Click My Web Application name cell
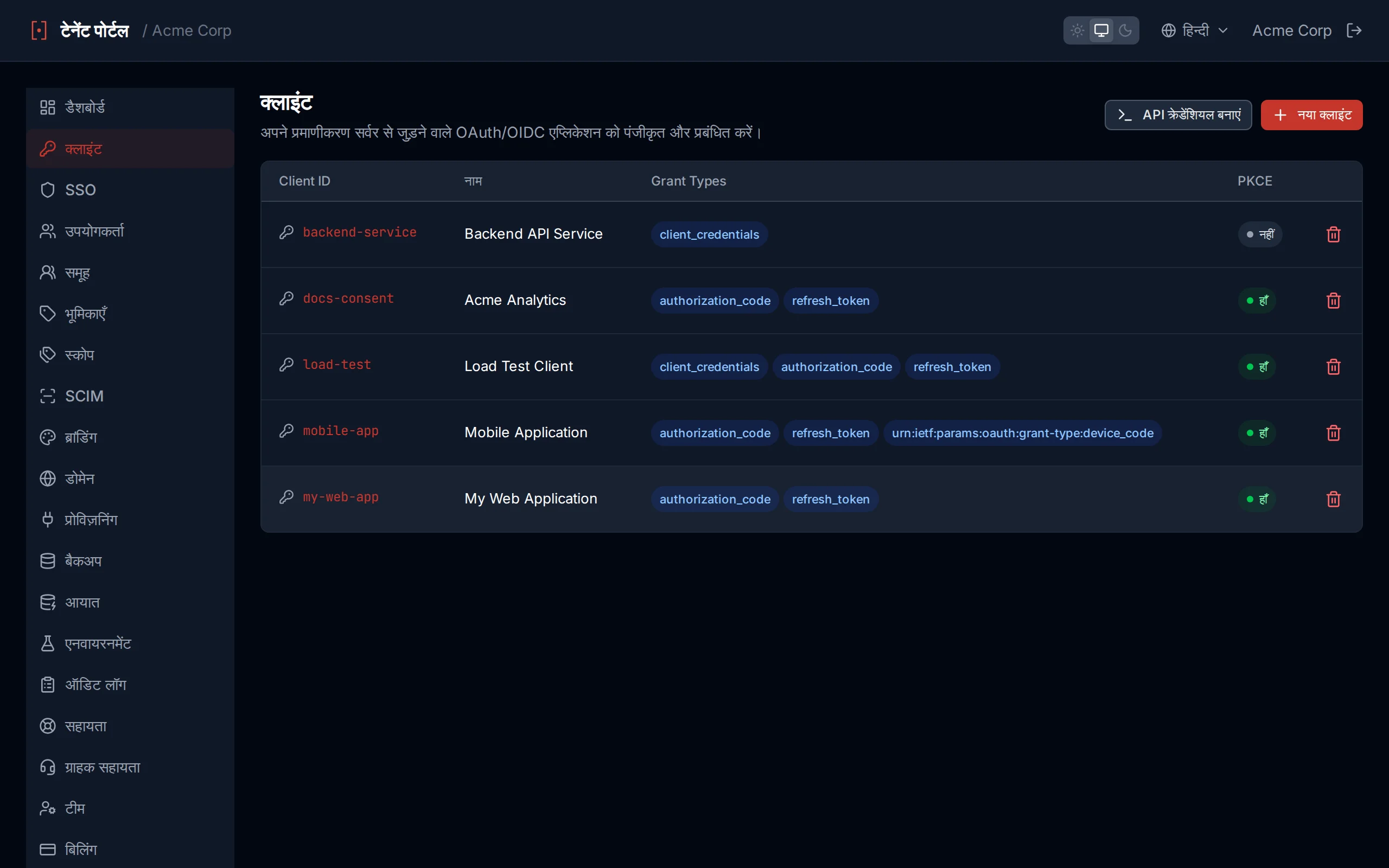The image size is (1389, 868). click(530, 499)
